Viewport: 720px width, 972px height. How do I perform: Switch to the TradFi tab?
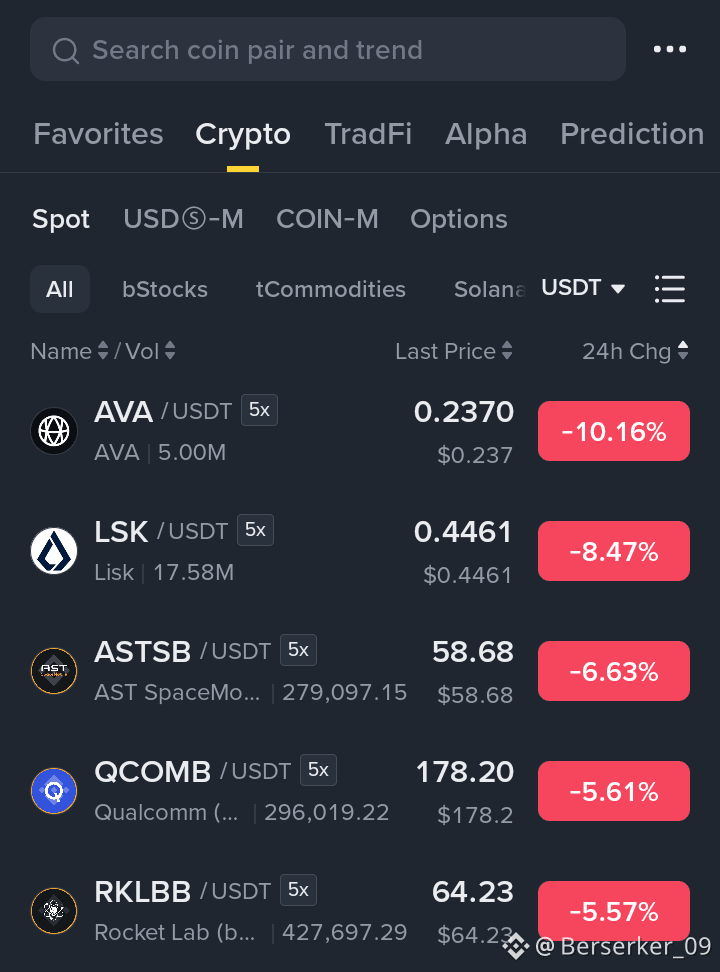[x=368, y=134]
